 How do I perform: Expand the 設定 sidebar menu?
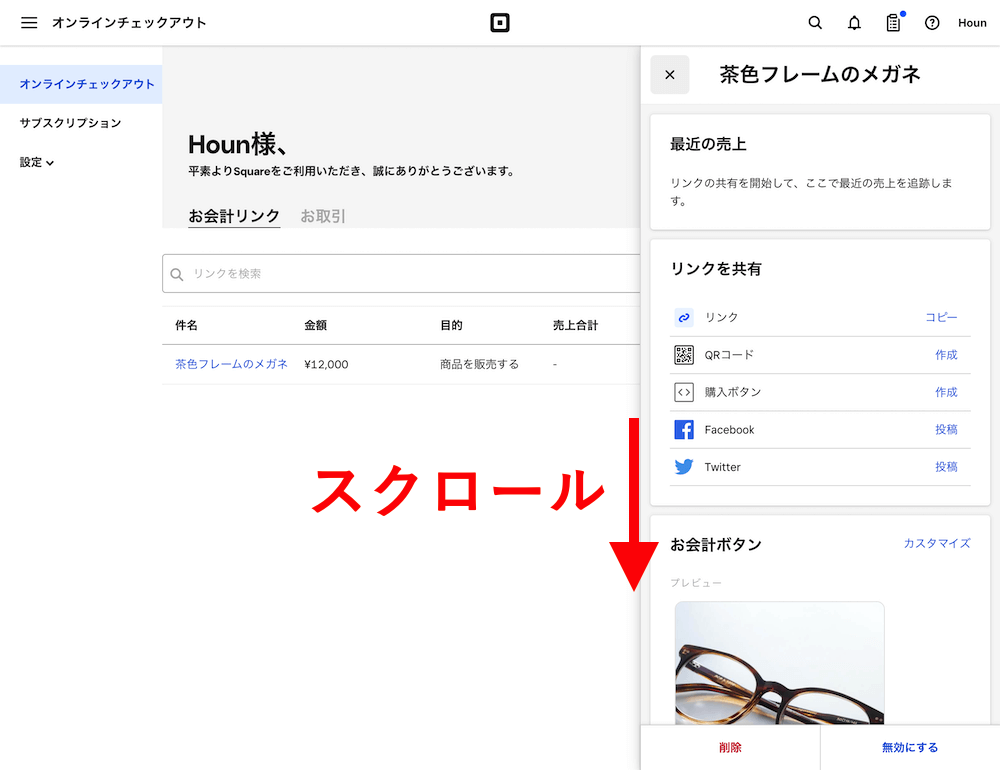tap(36, 162)
